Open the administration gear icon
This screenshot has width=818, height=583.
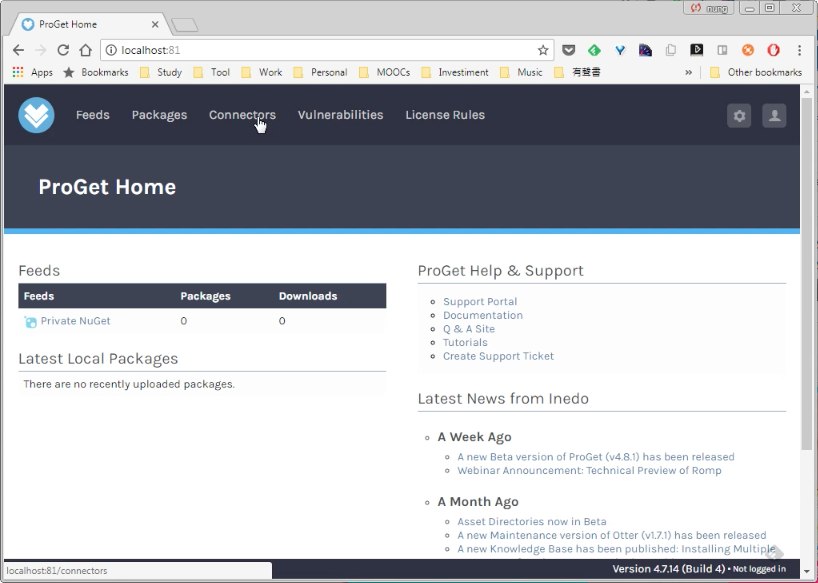(x=739, y=116)
